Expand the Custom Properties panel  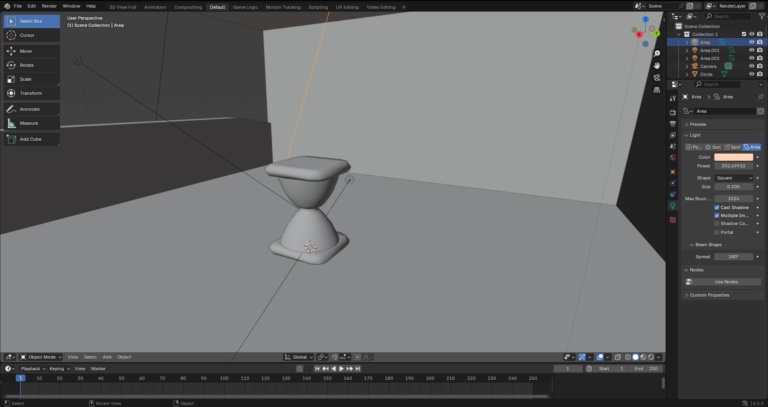(x=710, y=295)
